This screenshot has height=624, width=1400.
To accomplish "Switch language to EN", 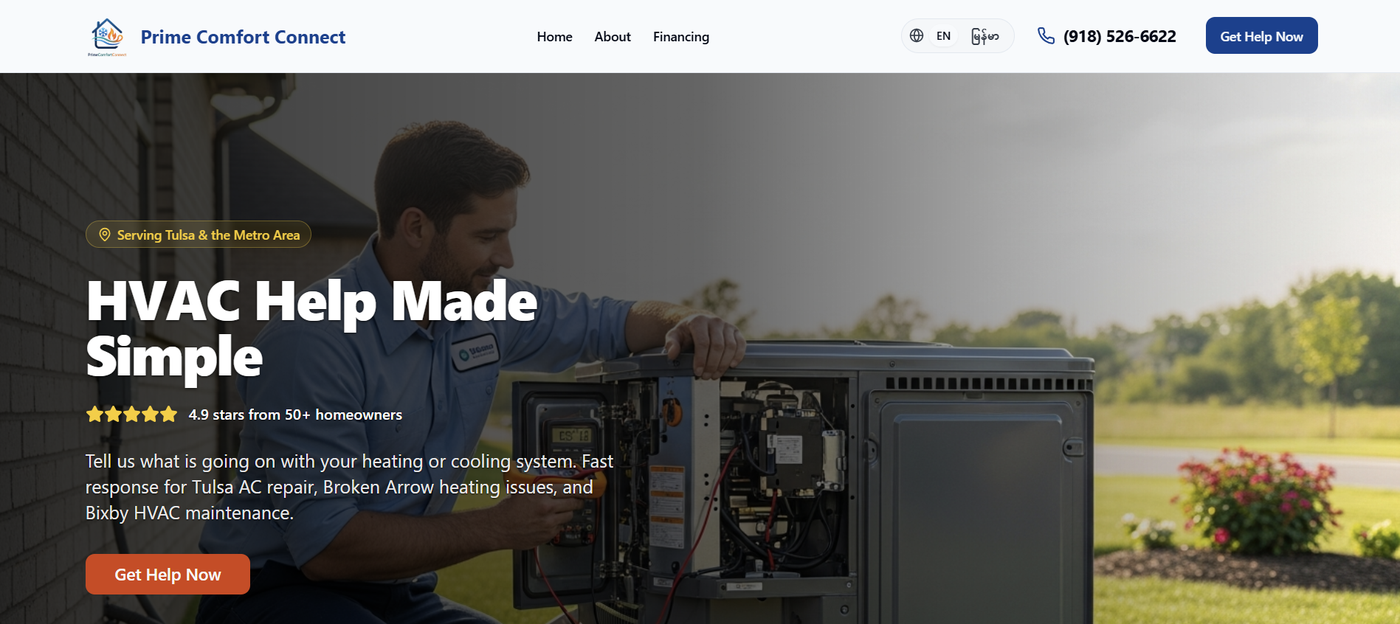I will (x=943, y=36).
